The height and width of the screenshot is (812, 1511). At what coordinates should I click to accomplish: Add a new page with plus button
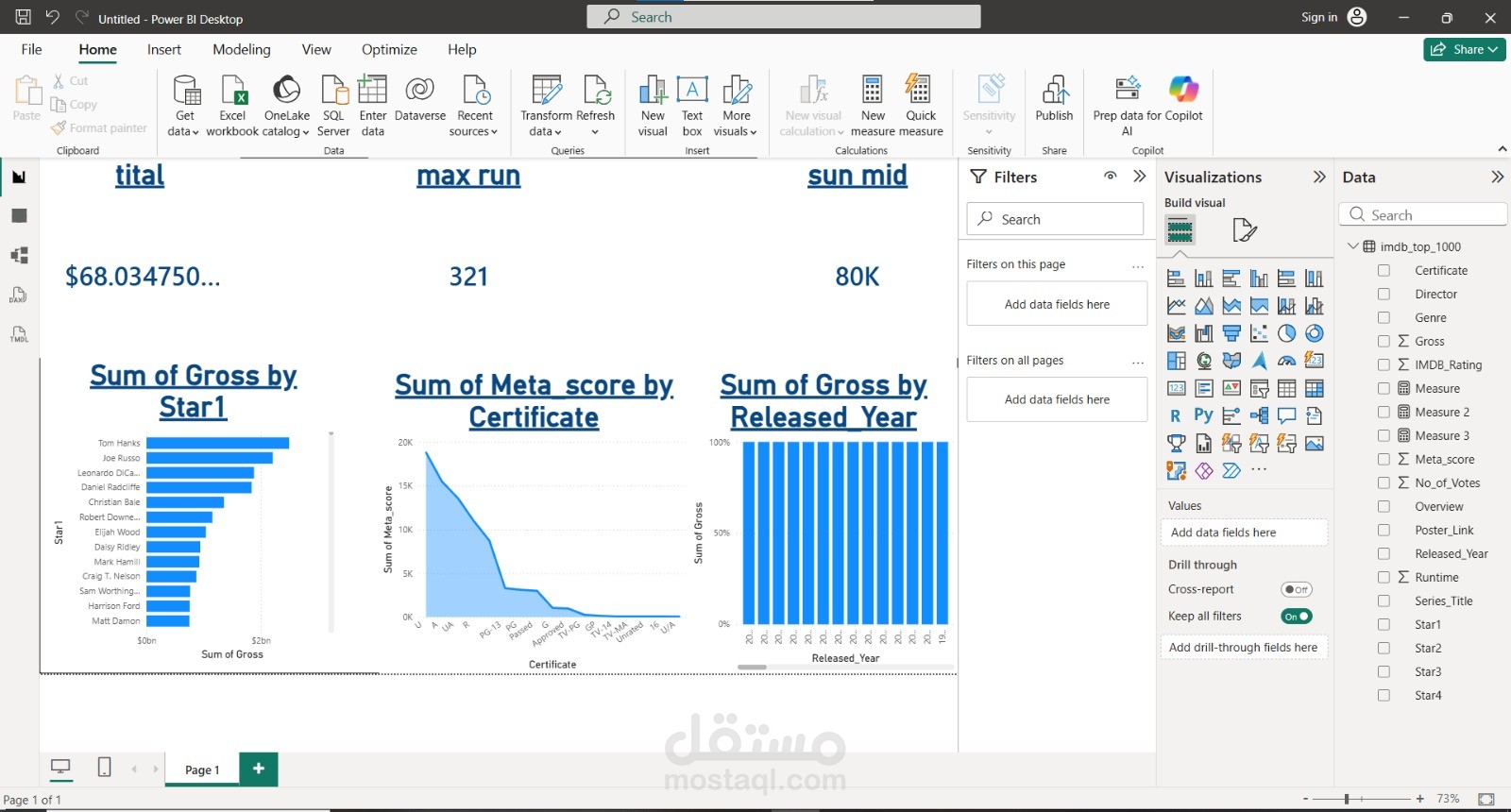coord(259,769)
